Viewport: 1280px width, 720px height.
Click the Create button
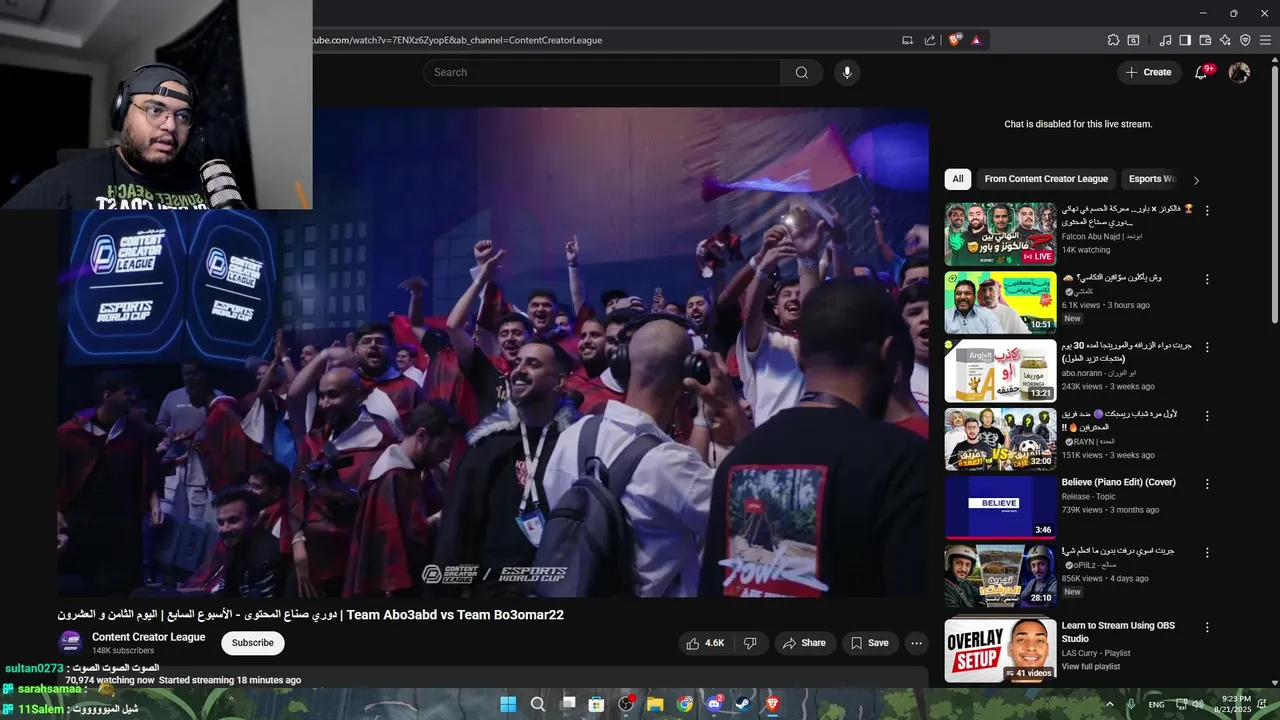click(1148, 72)
